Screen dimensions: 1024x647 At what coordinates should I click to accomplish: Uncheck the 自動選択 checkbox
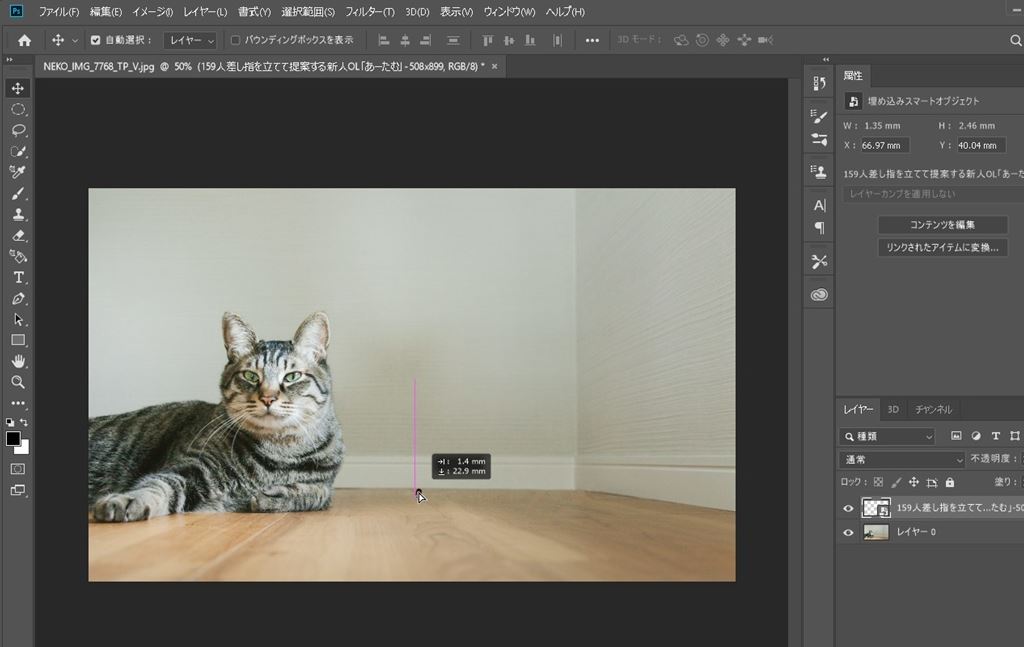pyautogui.click(x=96, y=41)
